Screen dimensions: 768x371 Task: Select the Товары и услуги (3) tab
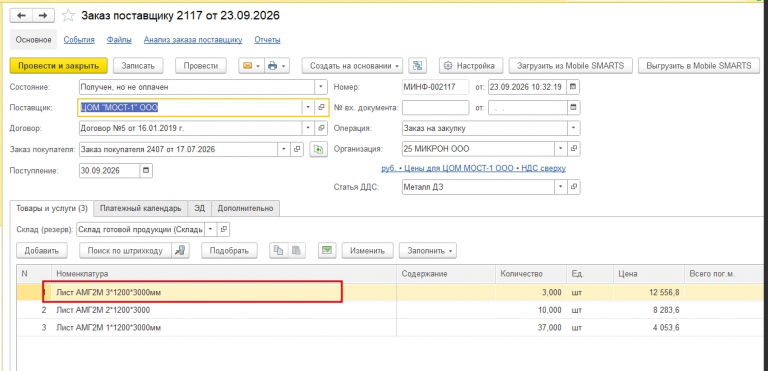[51, 208]
